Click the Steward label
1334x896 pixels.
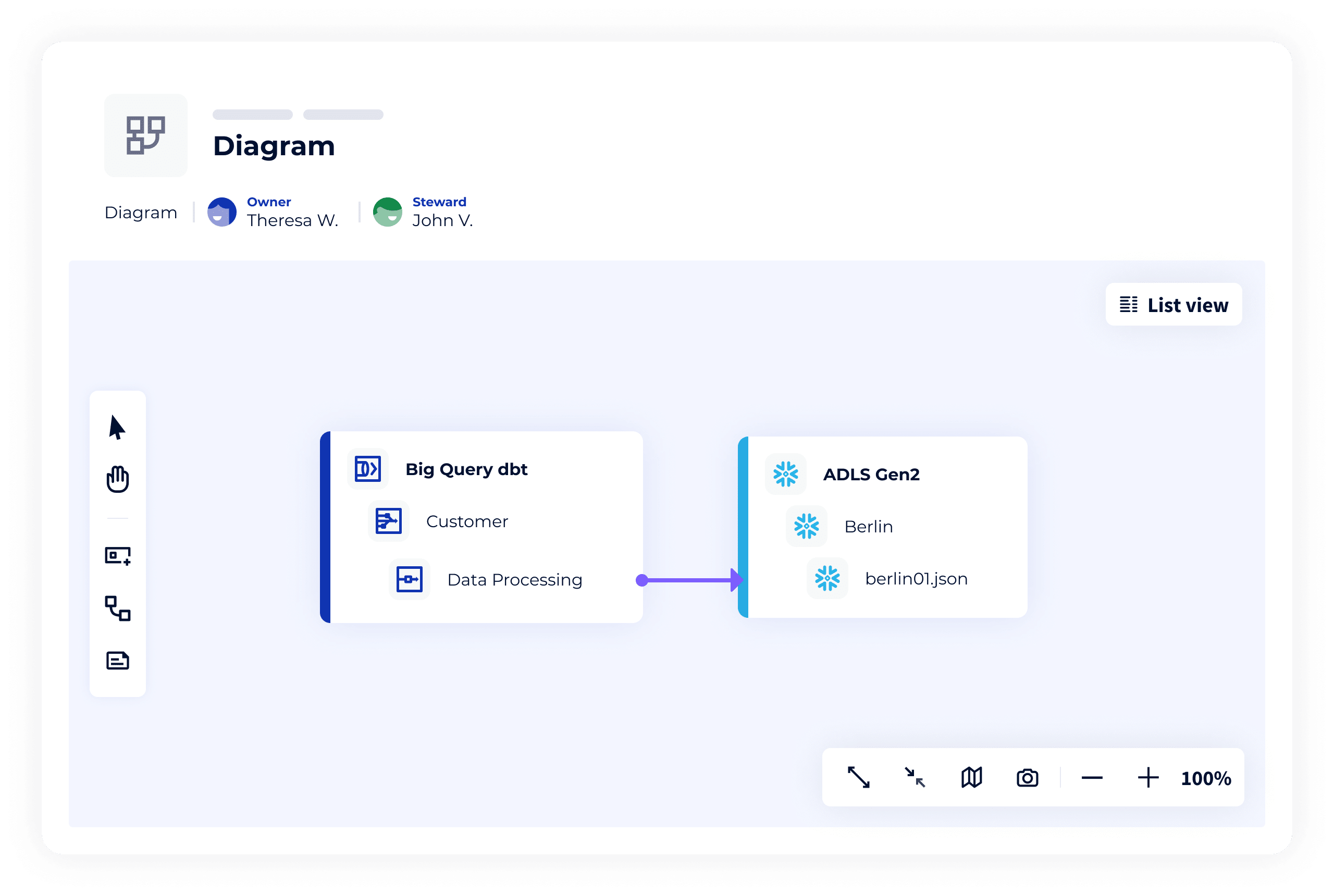click(439, 202)
